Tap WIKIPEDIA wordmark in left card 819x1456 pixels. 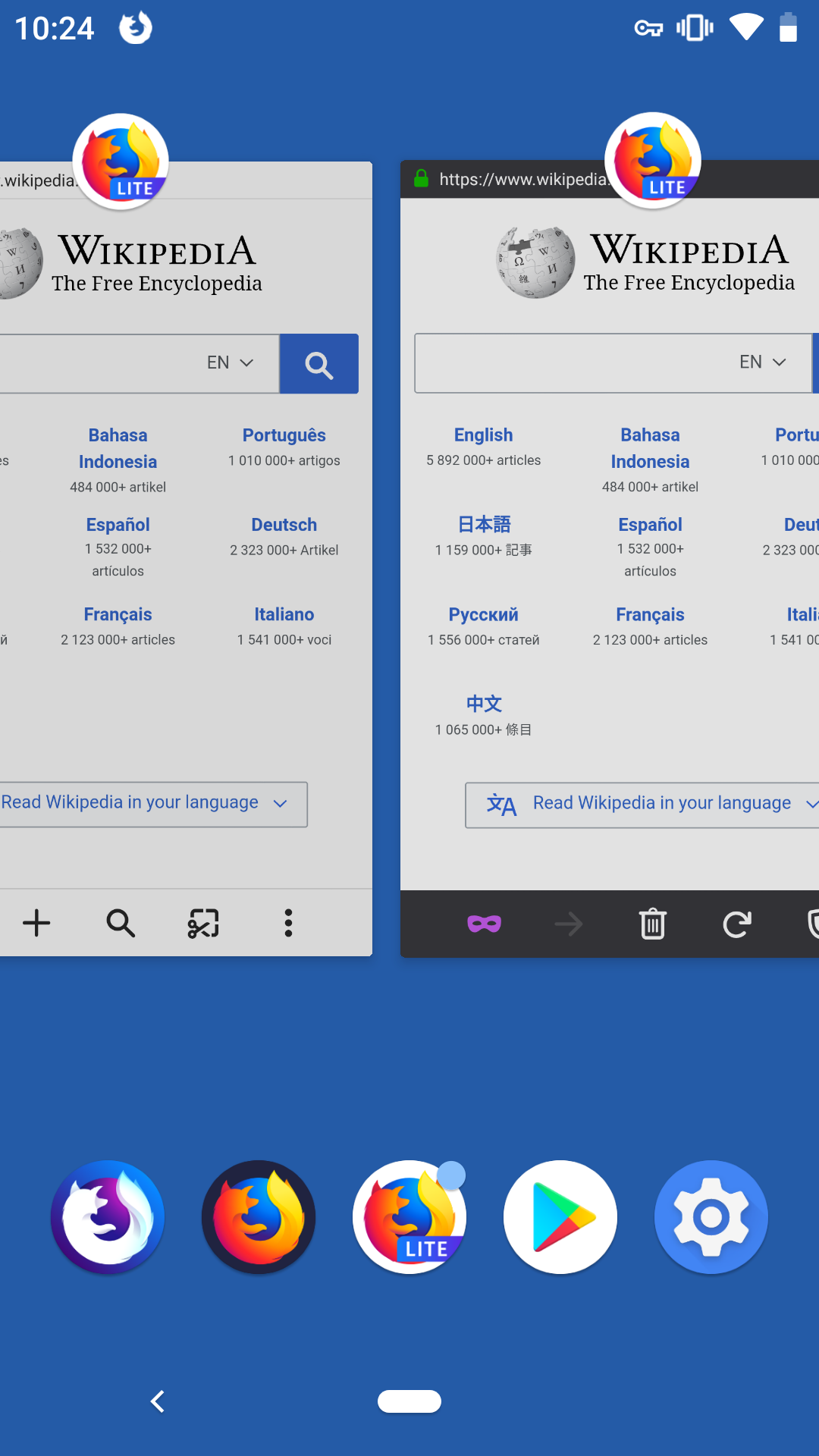click(x=157, y=250)
